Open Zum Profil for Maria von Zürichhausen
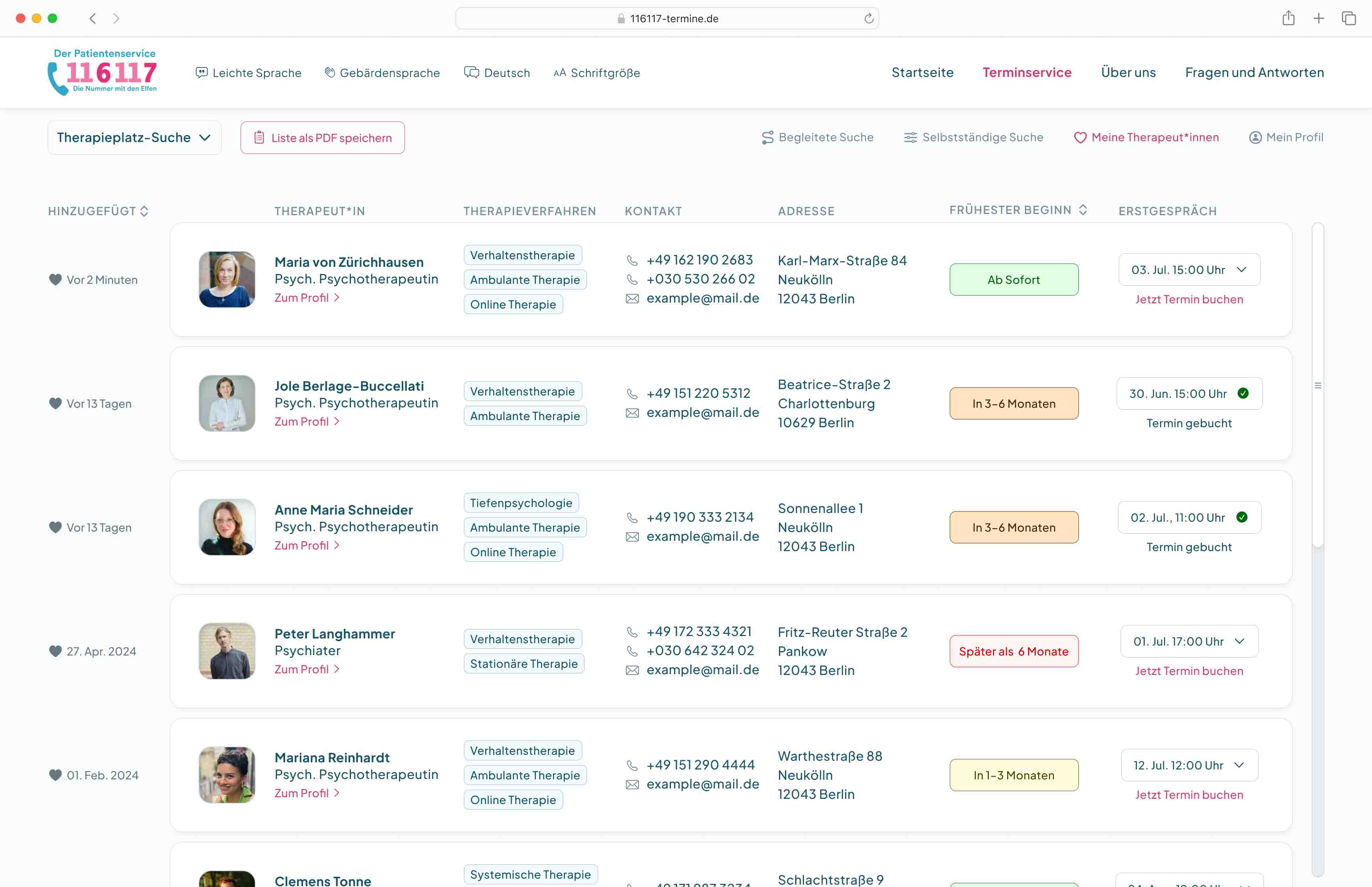This screenshot has width=1372, height=887. (x=307, y=298)
